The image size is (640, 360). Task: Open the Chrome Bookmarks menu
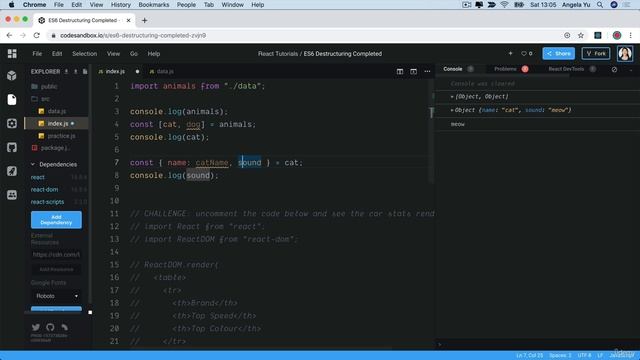point(153,5)
